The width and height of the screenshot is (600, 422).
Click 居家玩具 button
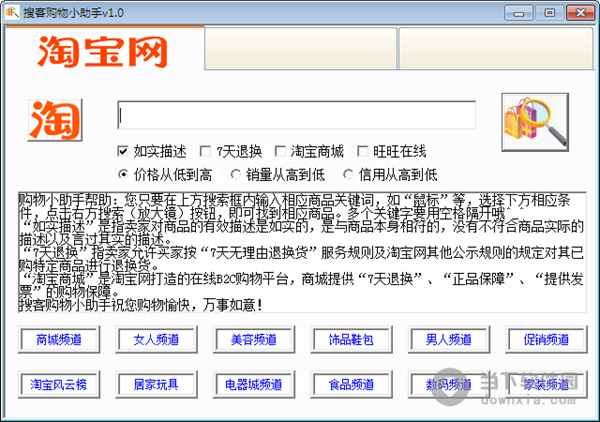coord(157,384)
